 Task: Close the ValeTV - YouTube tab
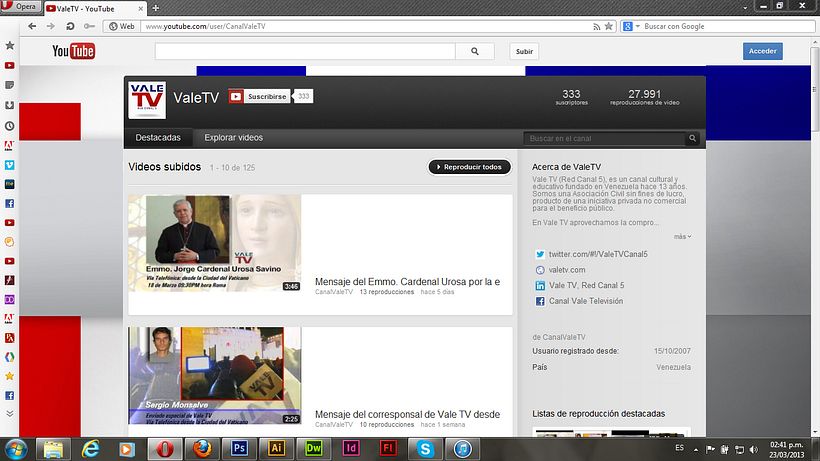141,9
